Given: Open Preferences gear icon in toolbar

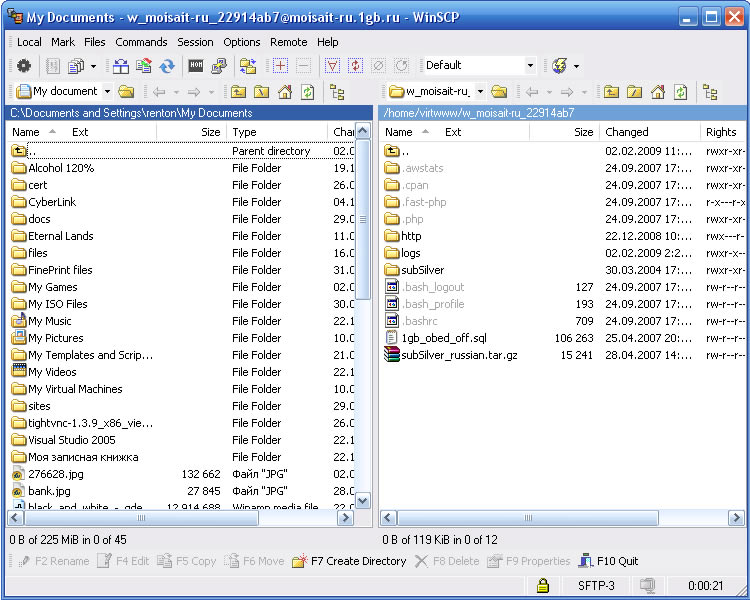Looking at the screenshot, I should (24, 66).
